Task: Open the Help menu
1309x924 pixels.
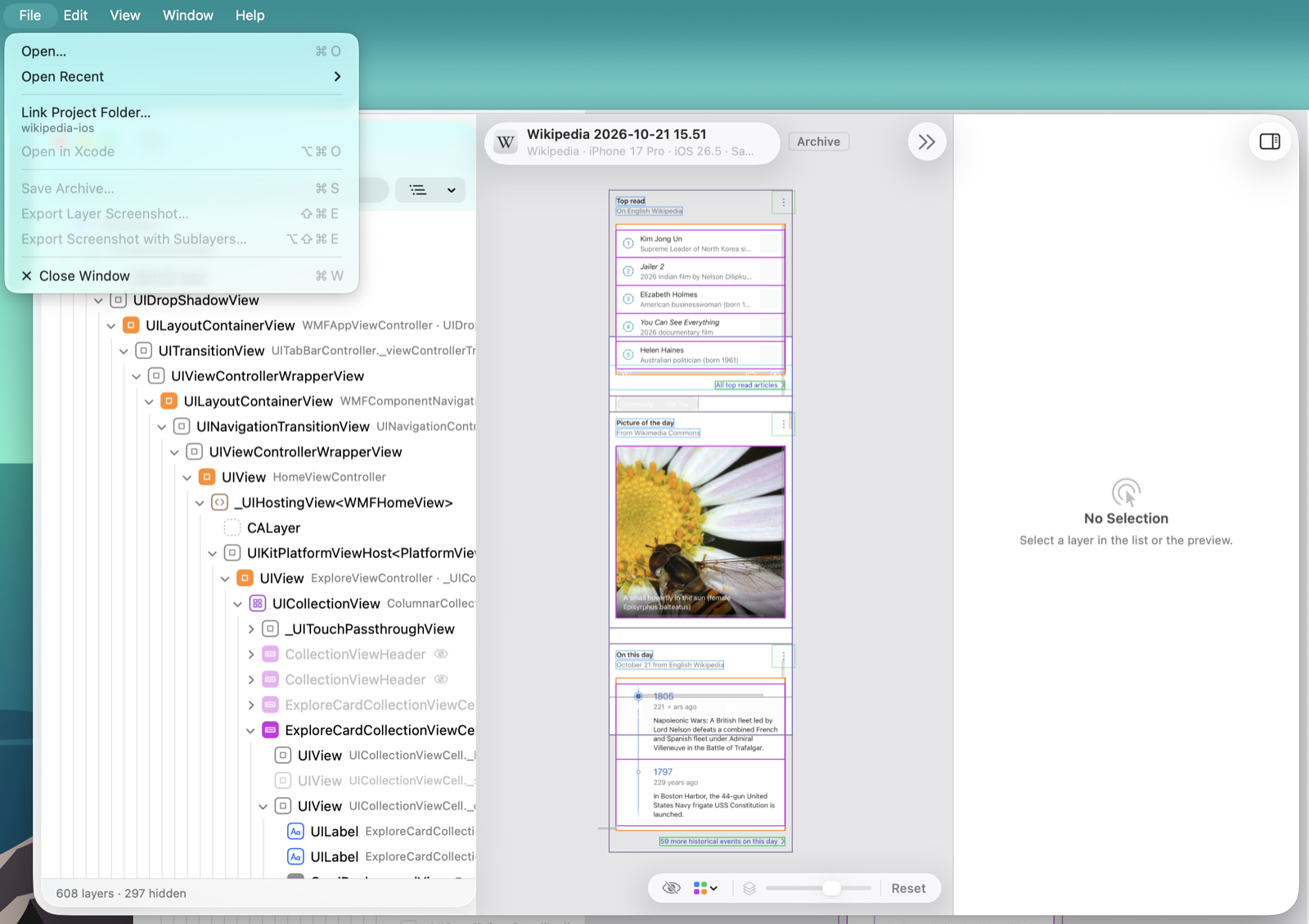Action: click(x=250, y=16)
